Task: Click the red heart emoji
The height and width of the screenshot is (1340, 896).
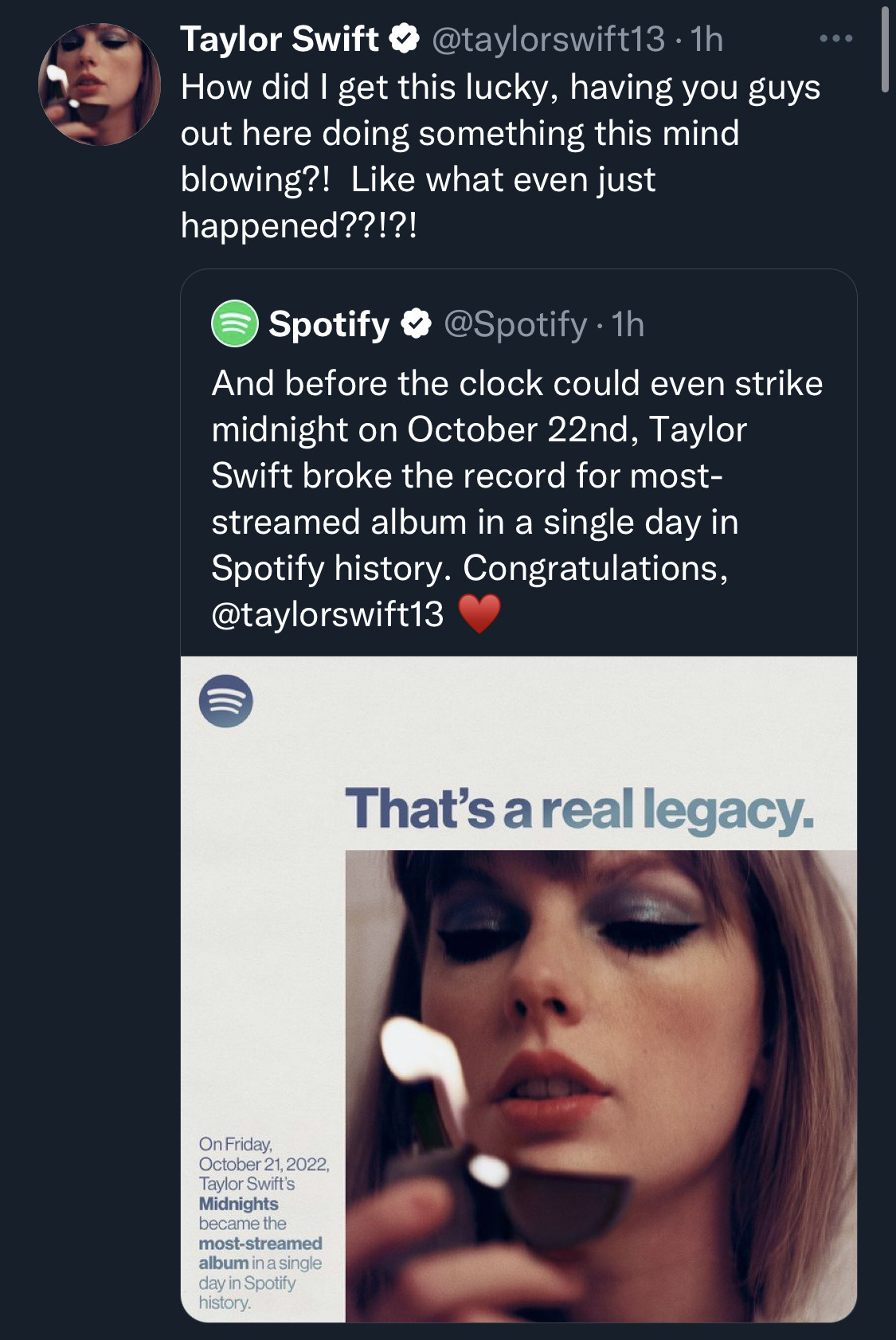Action: pos(479,615)
